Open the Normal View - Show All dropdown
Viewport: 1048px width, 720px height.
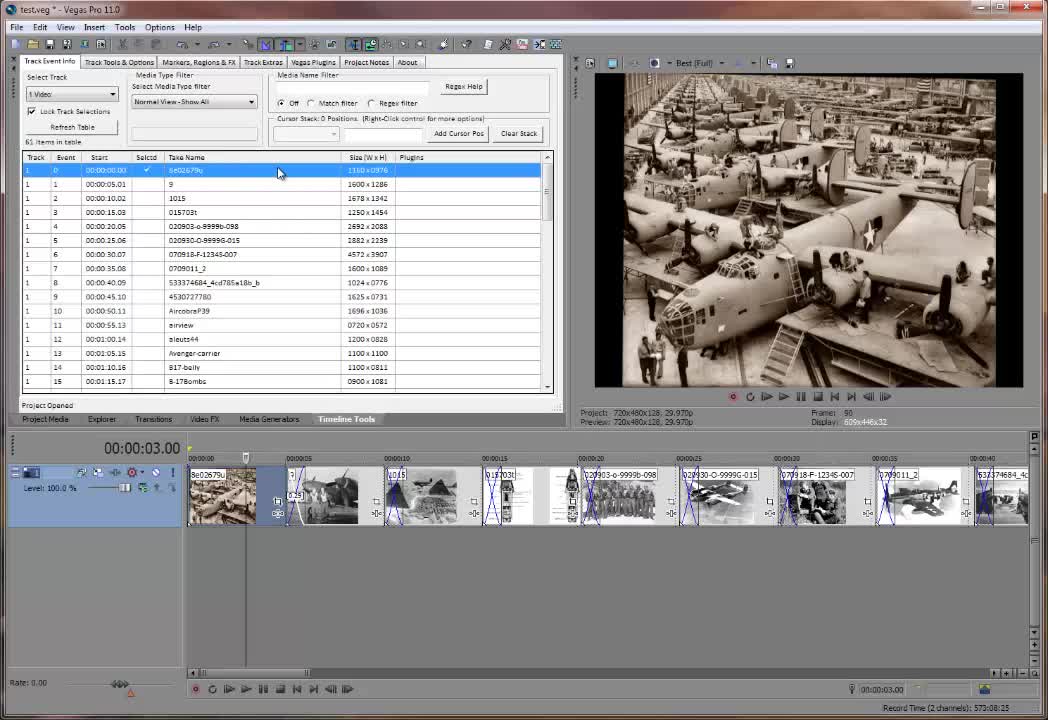point(194,102)
